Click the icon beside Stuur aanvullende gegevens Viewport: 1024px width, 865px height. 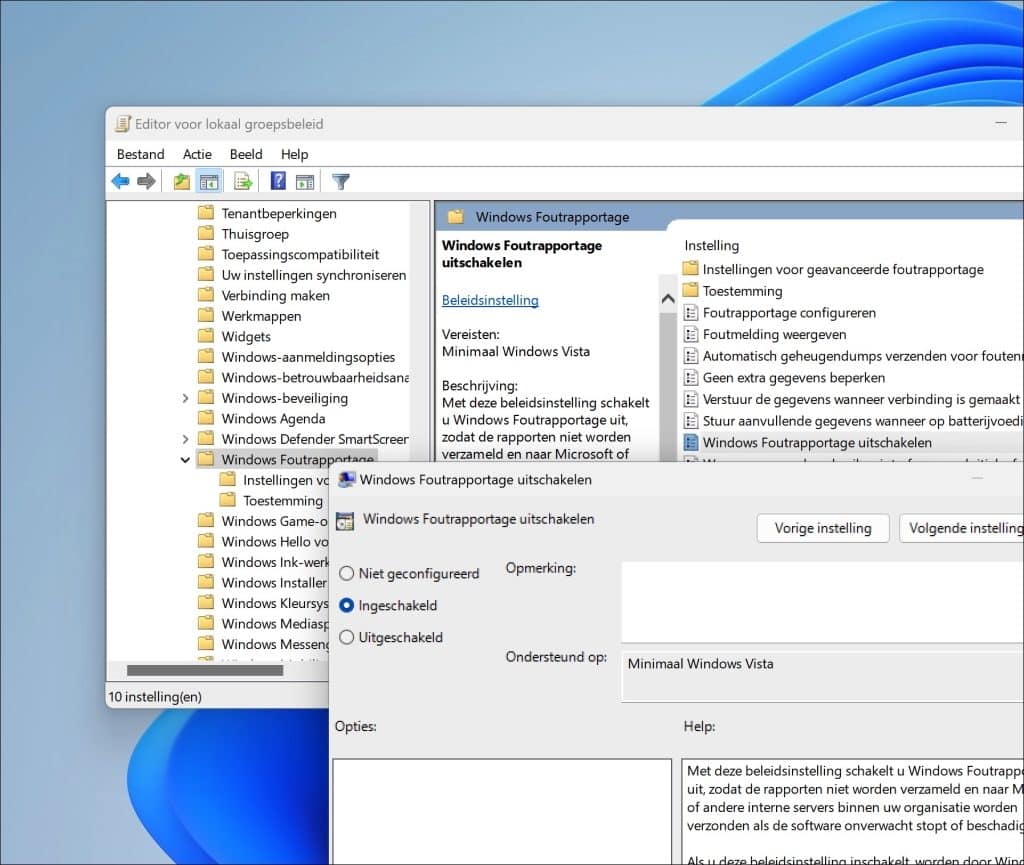click(x=690, y=420)
